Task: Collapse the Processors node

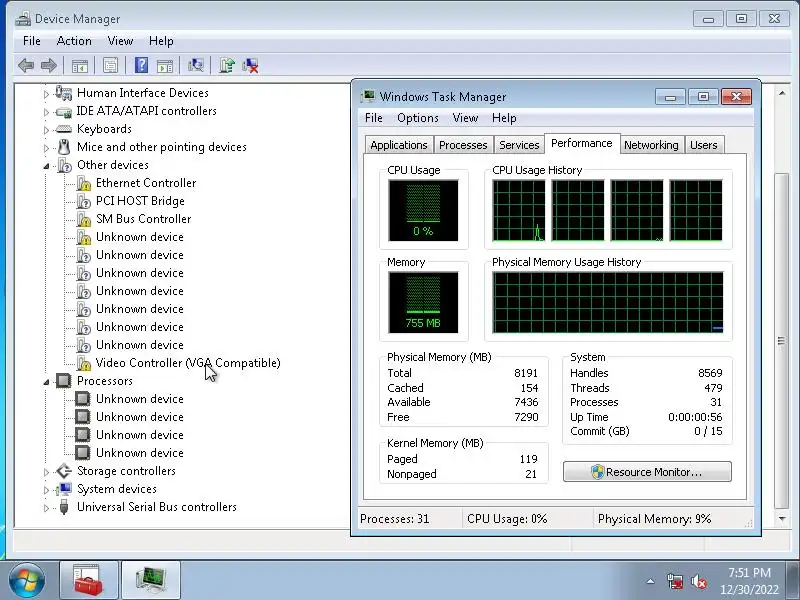Action: (46, 382)
